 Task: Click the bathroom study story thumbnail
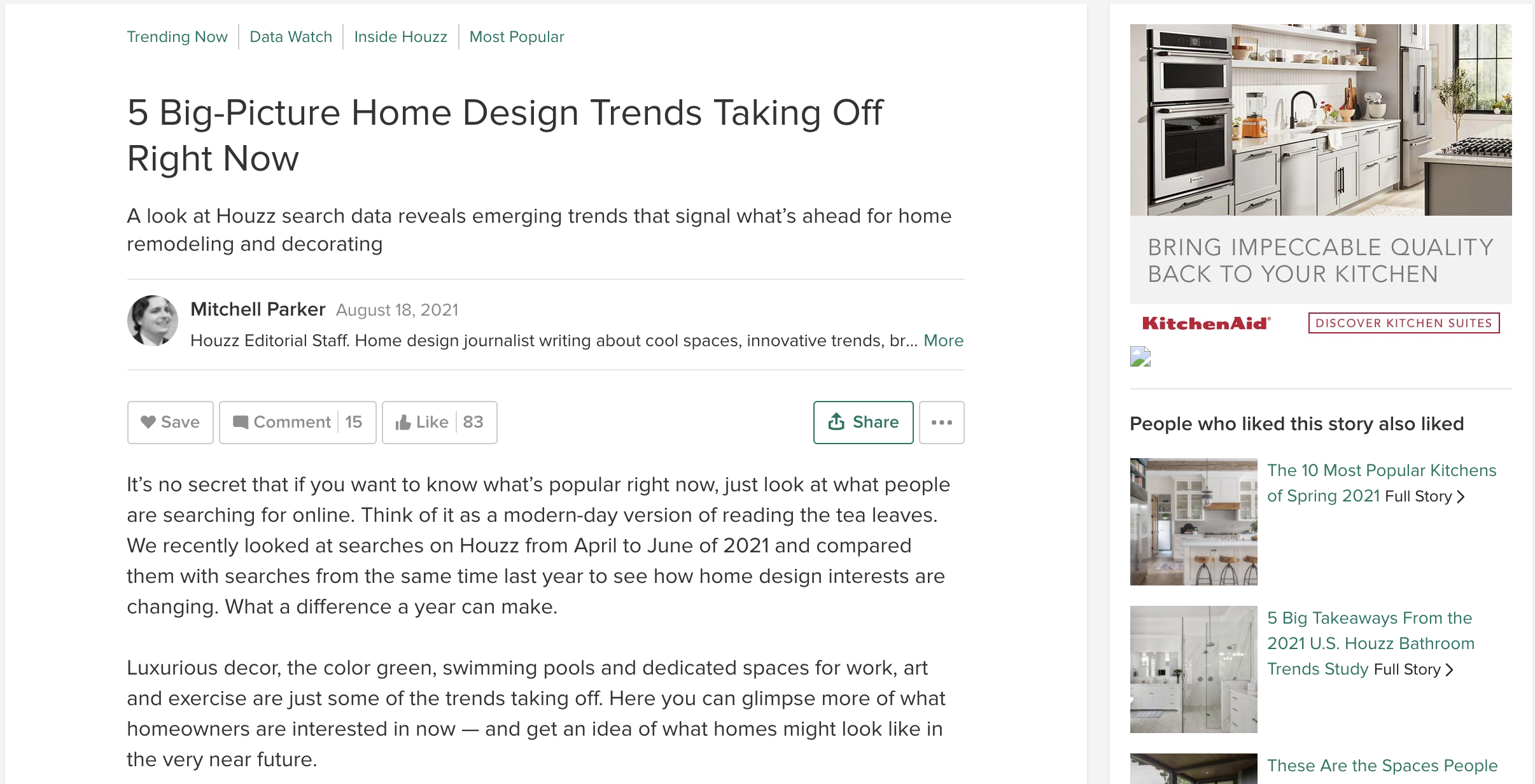point(1194,669)
